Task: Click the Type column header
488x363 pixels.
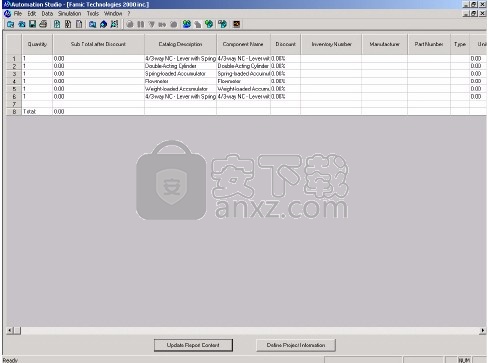Action: (460, 44)
